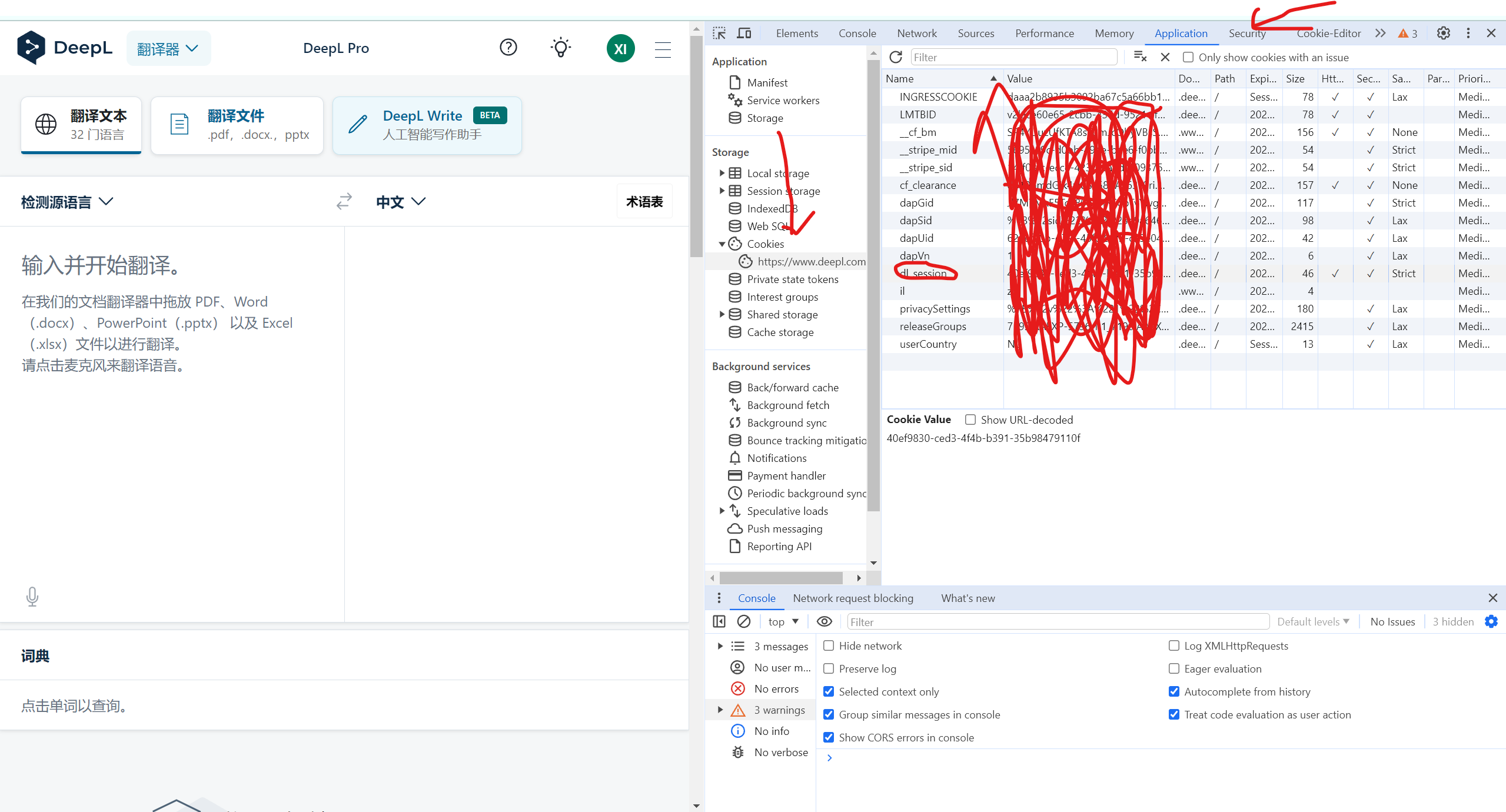Image resolution: width=1506 pixels, height=812 pixels.
Task: Expand Local storage in the Application sidebar
Action: (723, 173)
